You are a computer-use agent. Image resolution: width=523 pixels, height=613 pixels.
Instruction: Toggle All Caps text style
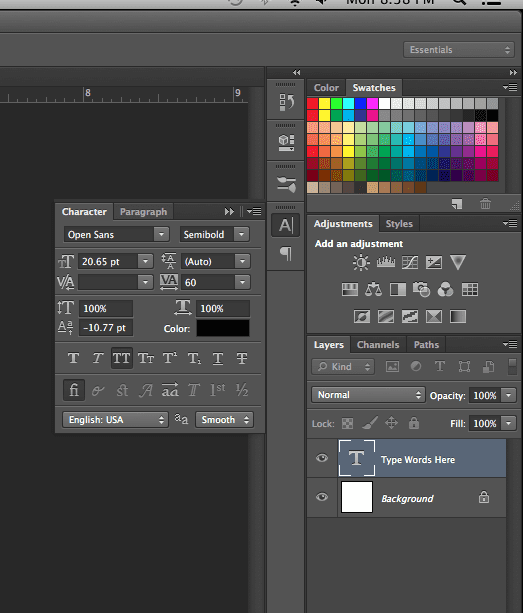point(122,358)
